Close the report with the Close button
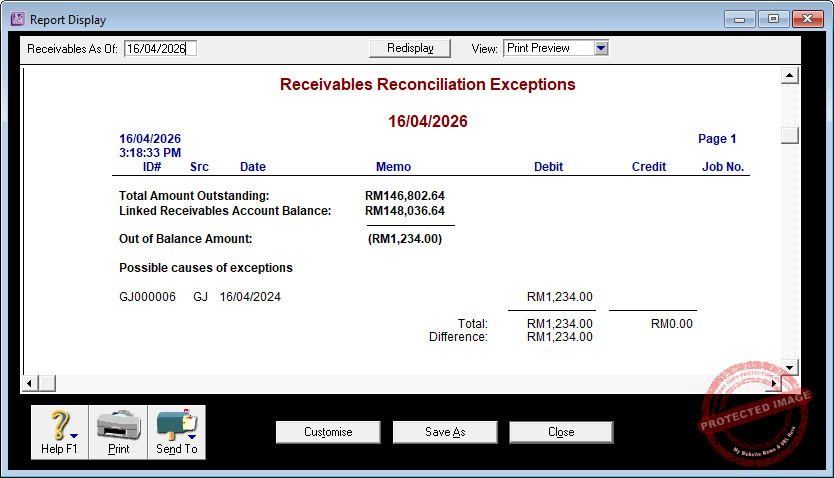The height and width of the screenshot is (478, 834). pyautogui.click(x=561, y=432)
